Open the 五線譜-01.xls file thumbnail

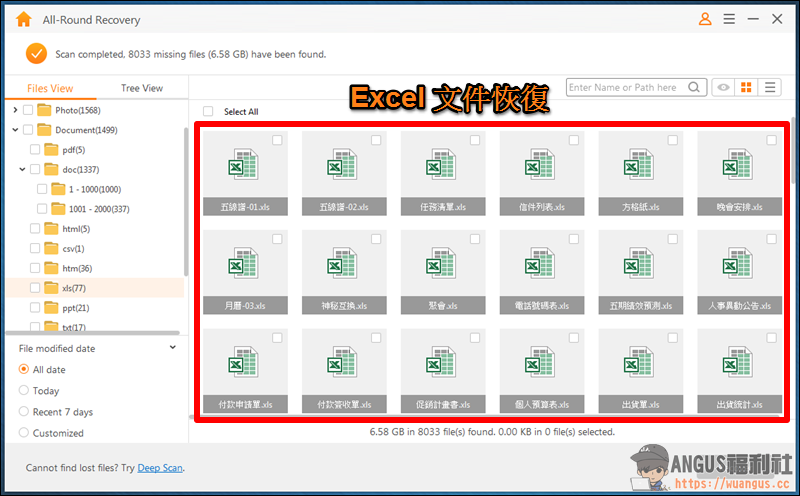tap(245, 173)
